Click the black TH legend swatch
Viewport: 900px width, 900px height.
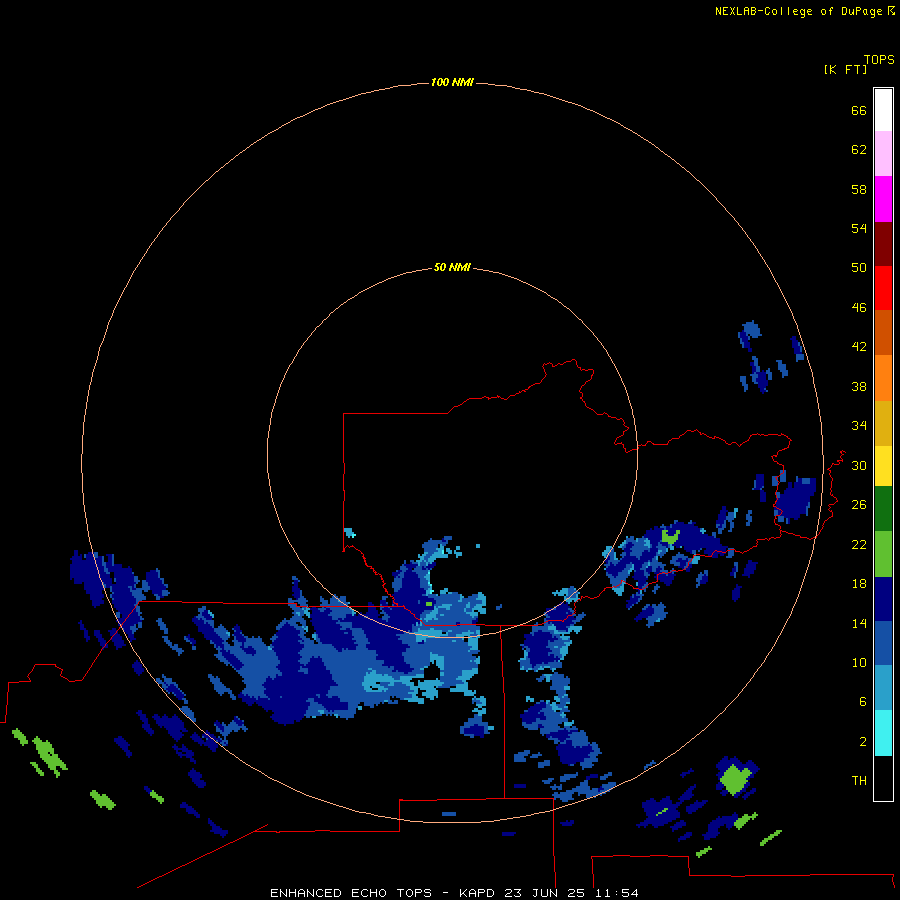coord(883,778)
